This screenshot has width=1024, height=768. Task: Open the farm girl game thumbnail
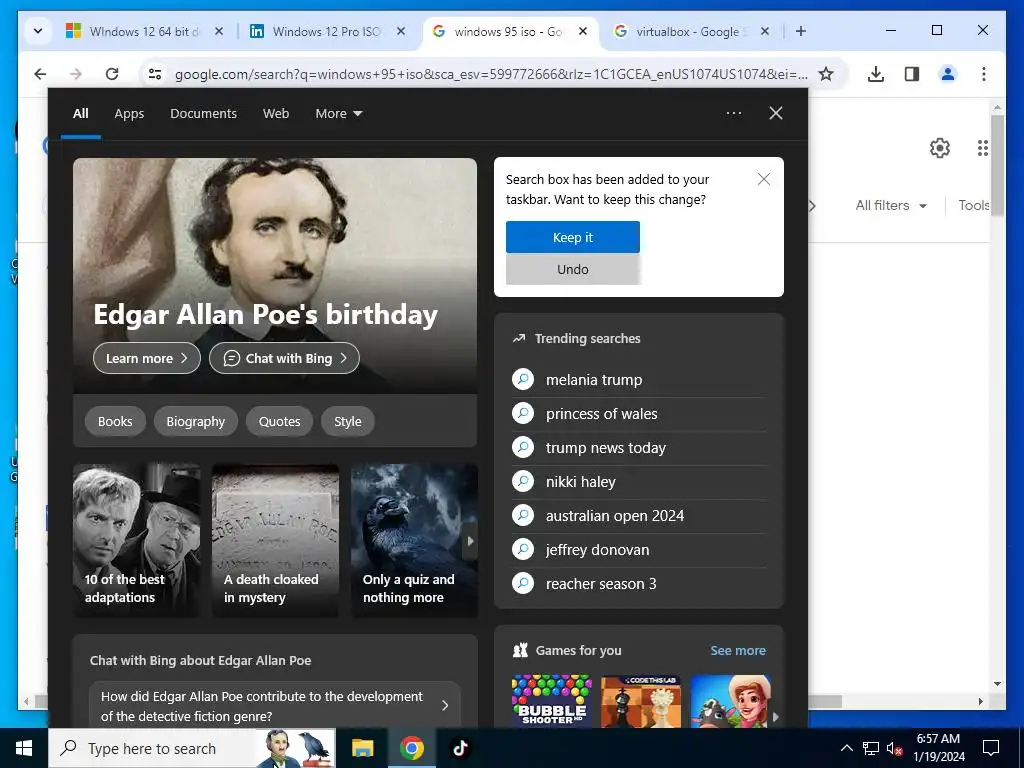click(x=730, y=701)
